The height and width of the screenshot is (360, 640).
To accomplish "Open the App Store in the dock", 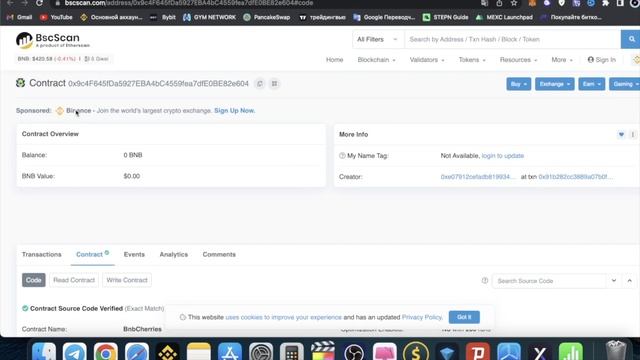I will click(230, 352).
